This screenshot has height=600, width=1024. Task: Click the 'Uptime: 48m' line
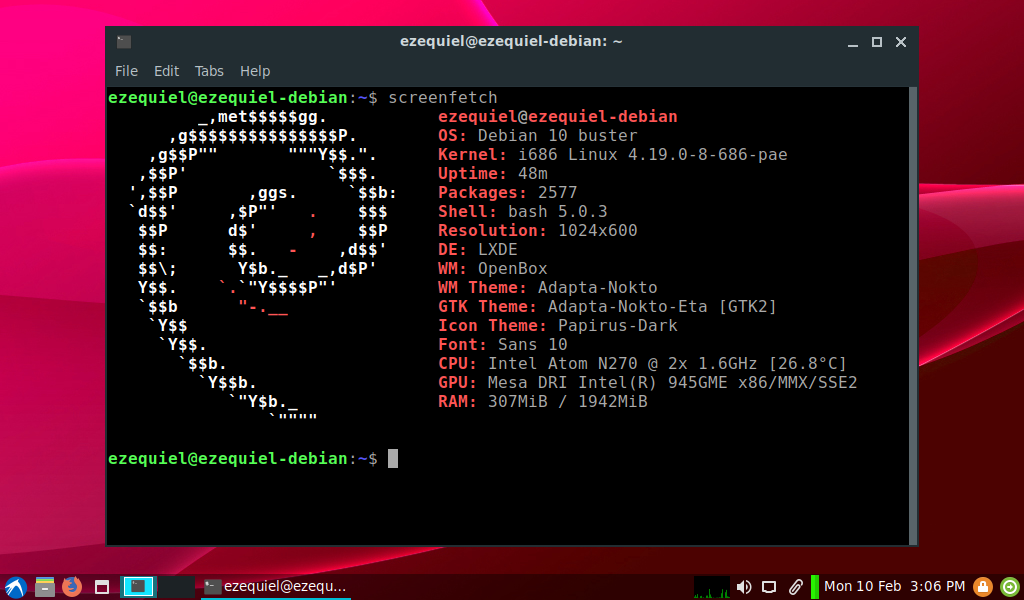pos(492,174)
